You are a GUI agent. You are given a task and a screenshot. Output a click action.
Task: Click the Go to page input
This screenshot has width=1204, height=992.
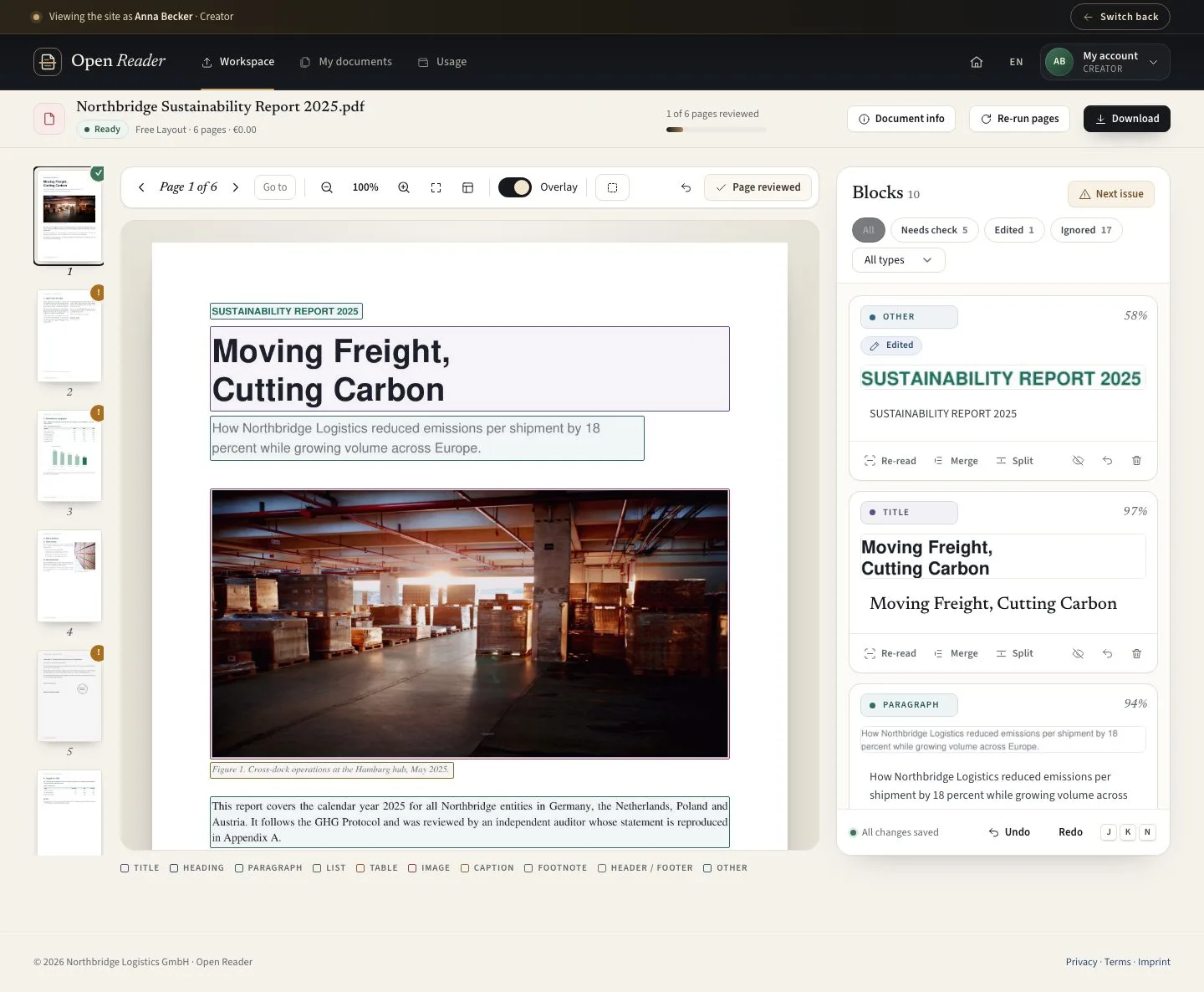(275, 187)
